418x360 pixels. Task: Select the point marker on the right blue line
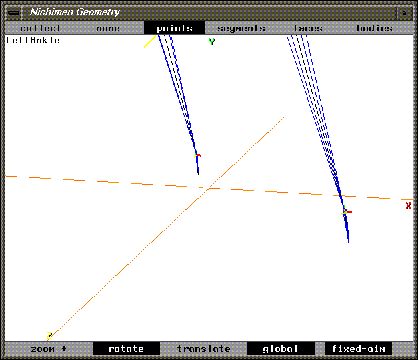(x=346, y=212)
